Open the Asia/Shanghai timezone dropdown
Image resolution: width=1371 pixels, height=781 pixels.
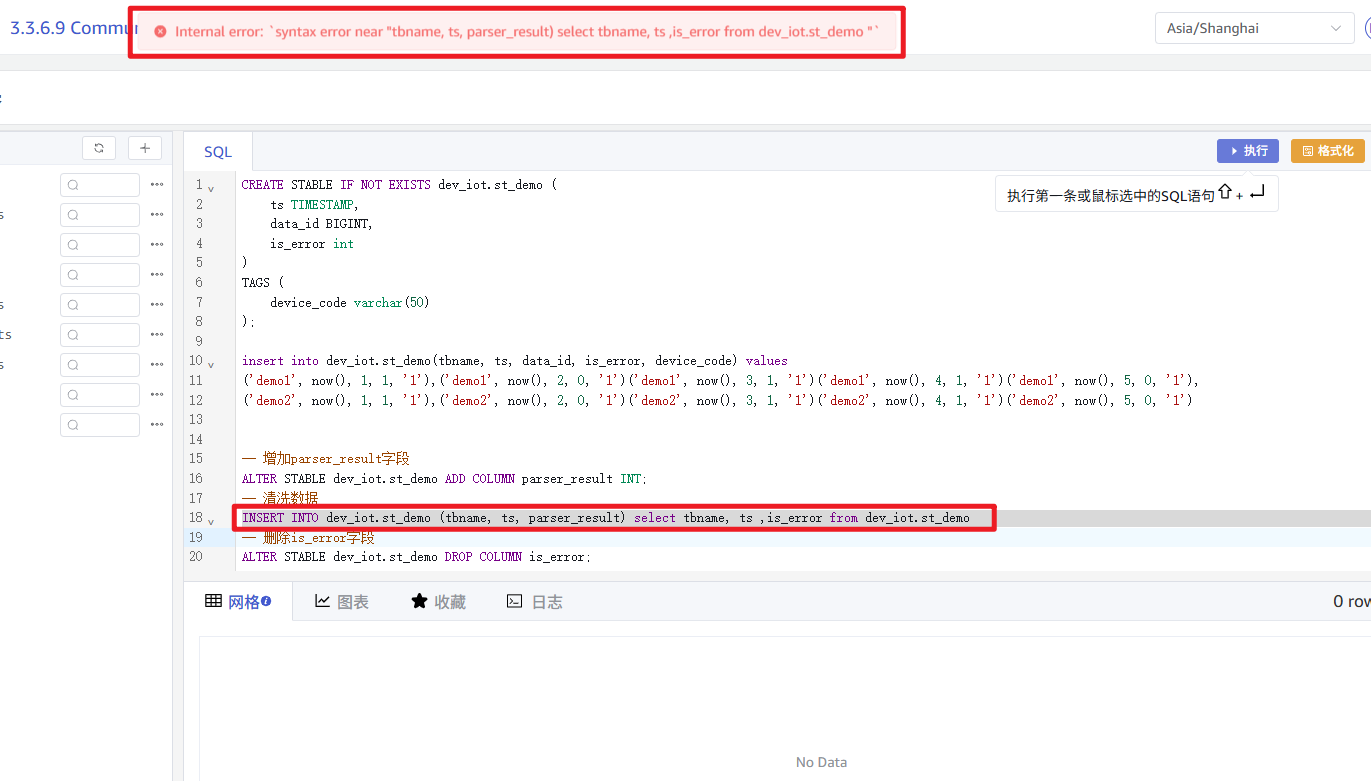click(1254, 28)
